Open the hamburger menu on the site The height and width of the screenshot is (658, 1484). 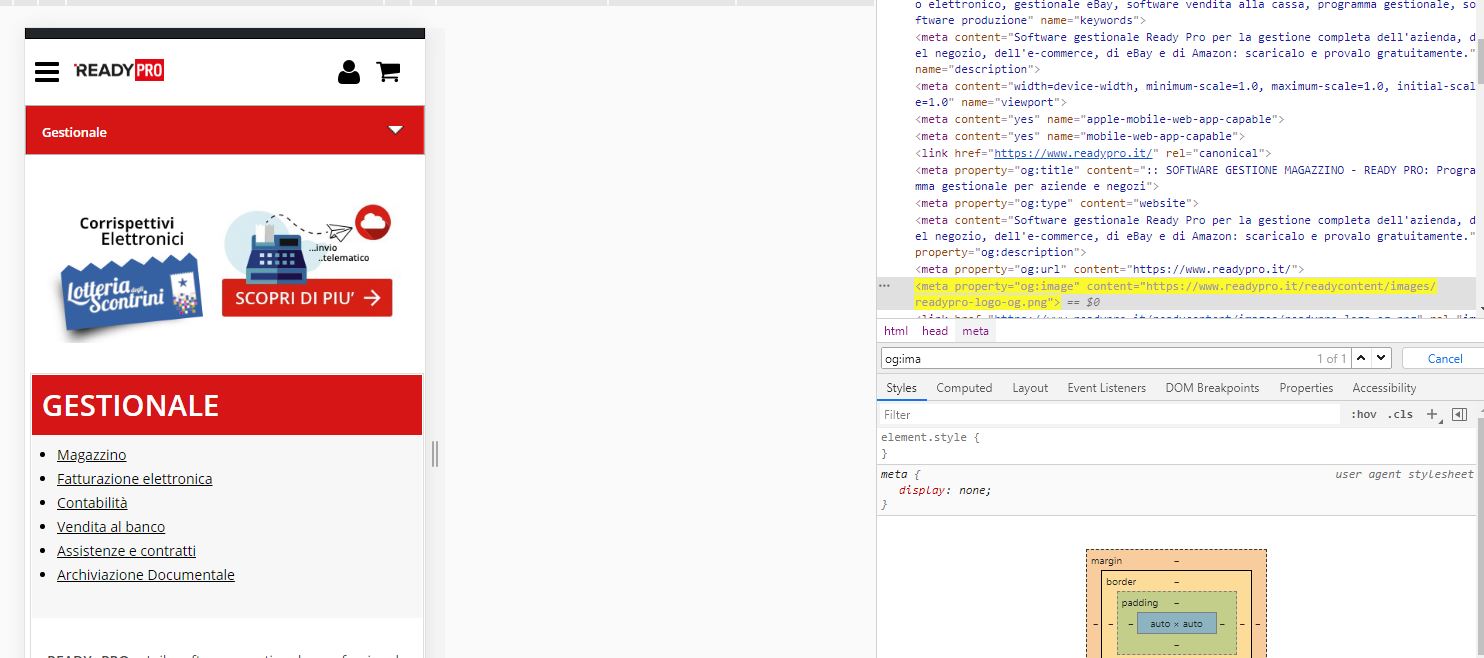47,72
